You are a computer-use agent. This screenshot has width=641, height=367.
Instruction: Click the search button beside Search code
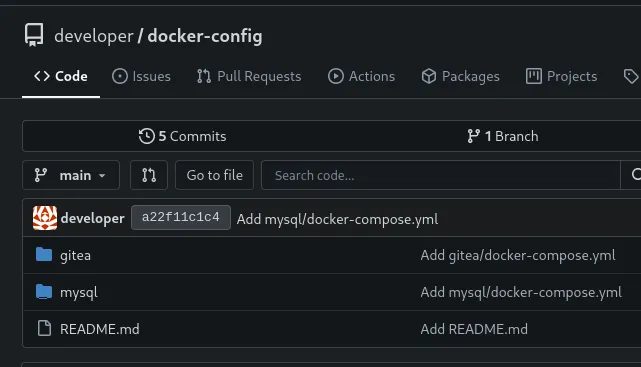click(631, 175)
